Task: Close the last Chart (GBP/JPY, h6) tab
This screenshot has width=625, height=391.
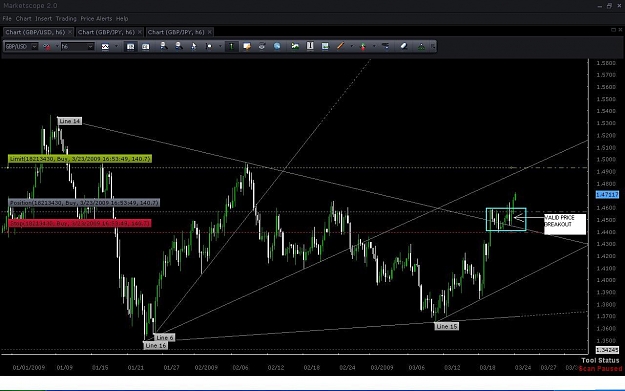Action: 210,32
